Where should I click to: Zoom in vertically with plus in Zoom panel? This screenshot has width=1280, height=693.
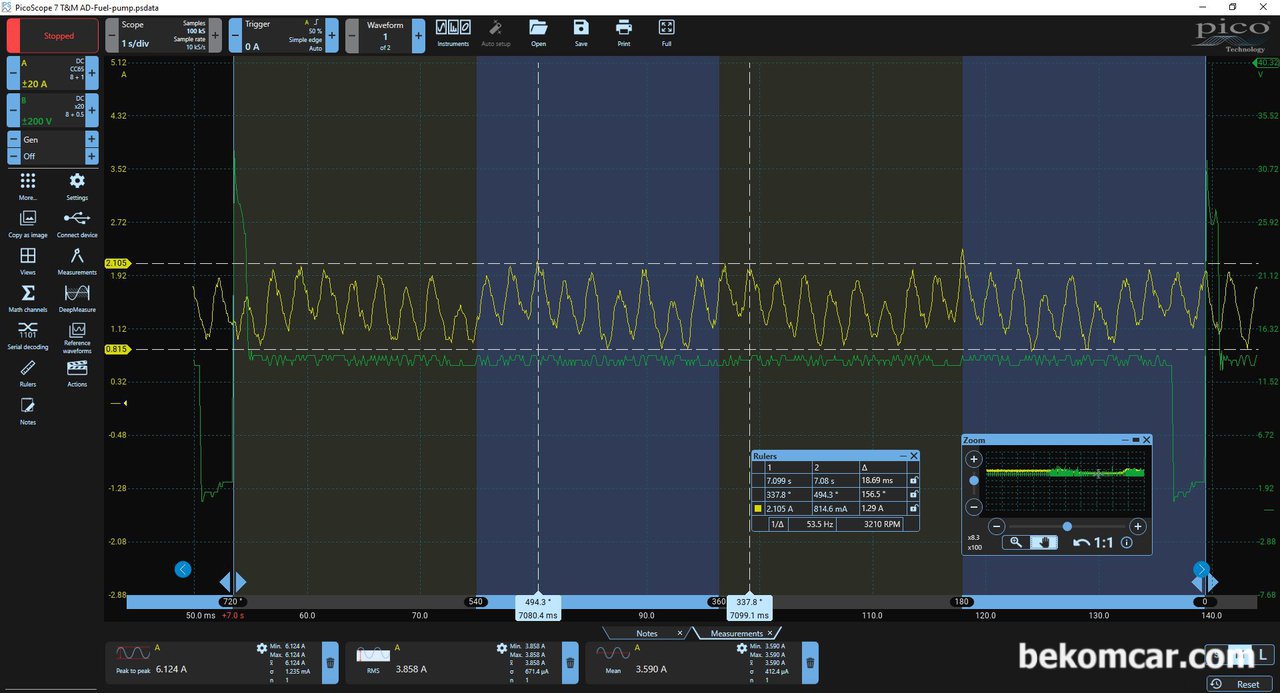pyautogui.click(x=974, y=459)
